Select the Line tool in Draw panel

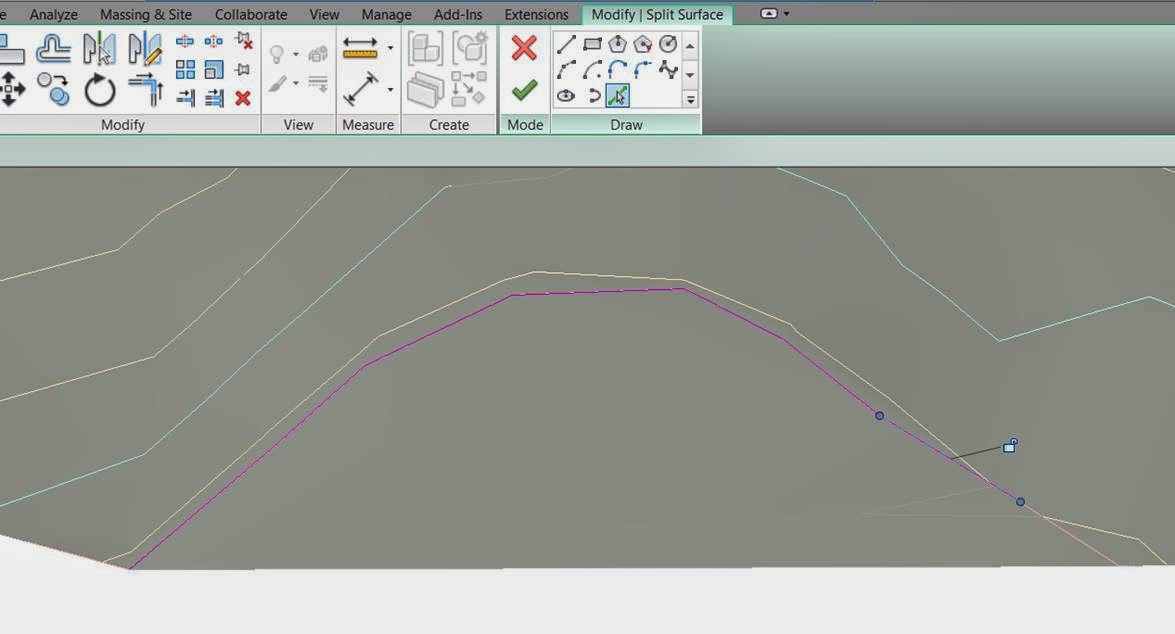(565, 44)
